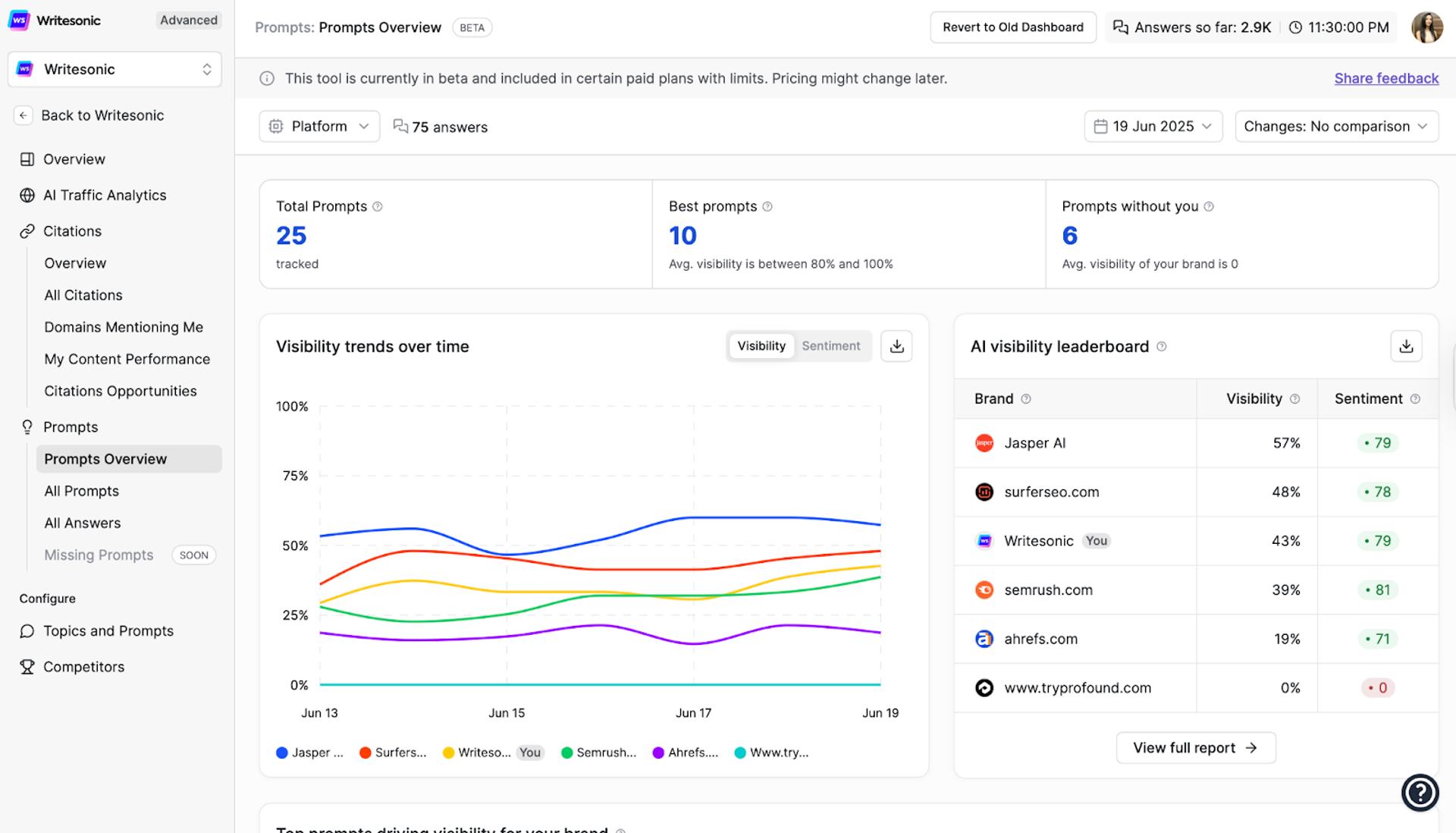The image size is (1456, 833).
Task: Click the 57% visibility value for Jasper AI
Action: point(1286,443)
